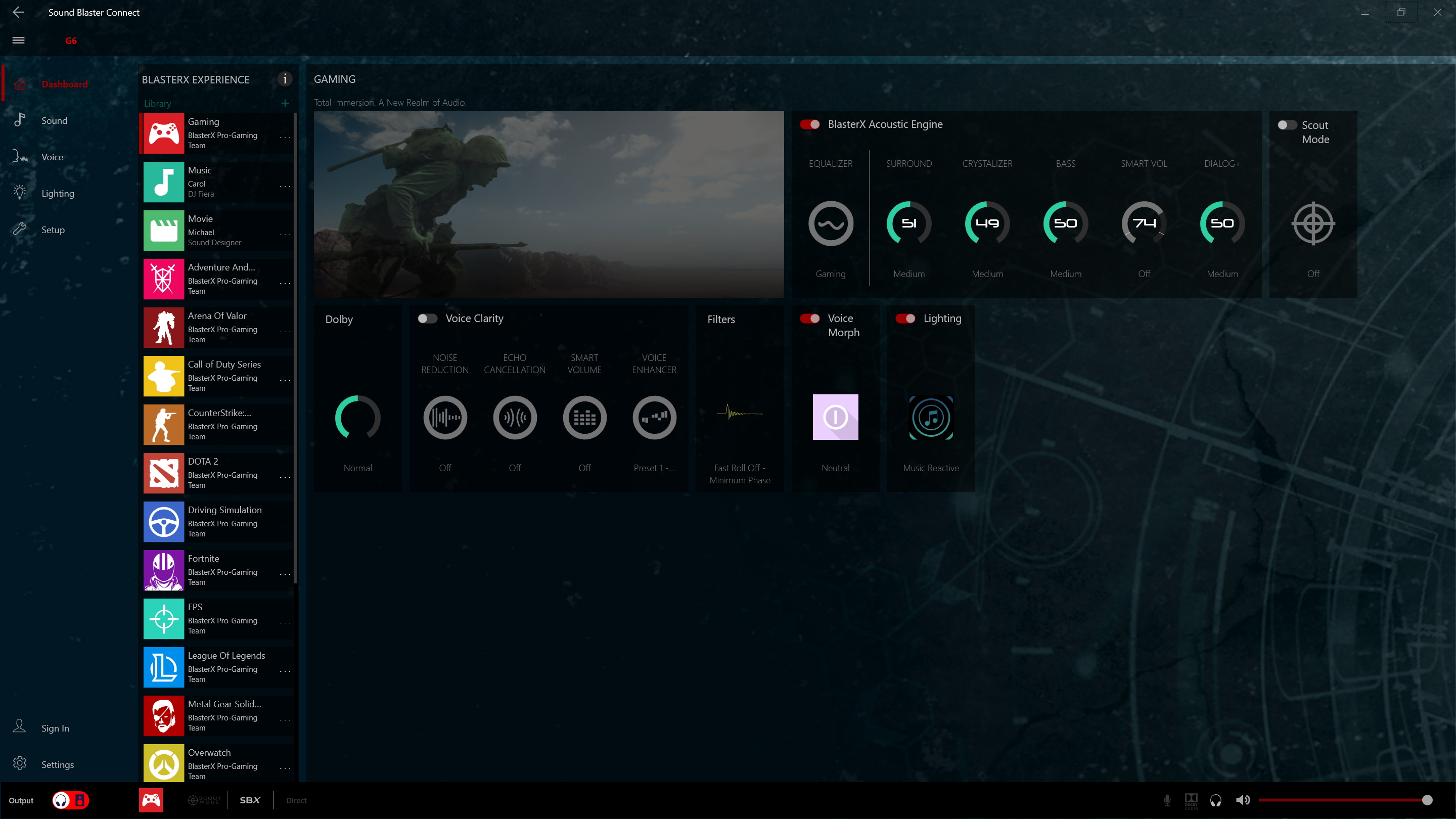The width and height of the screenshot is (1456, 819).
Task: Click the microphone icon in bottom bar
Action: (x=1167, y=800)
